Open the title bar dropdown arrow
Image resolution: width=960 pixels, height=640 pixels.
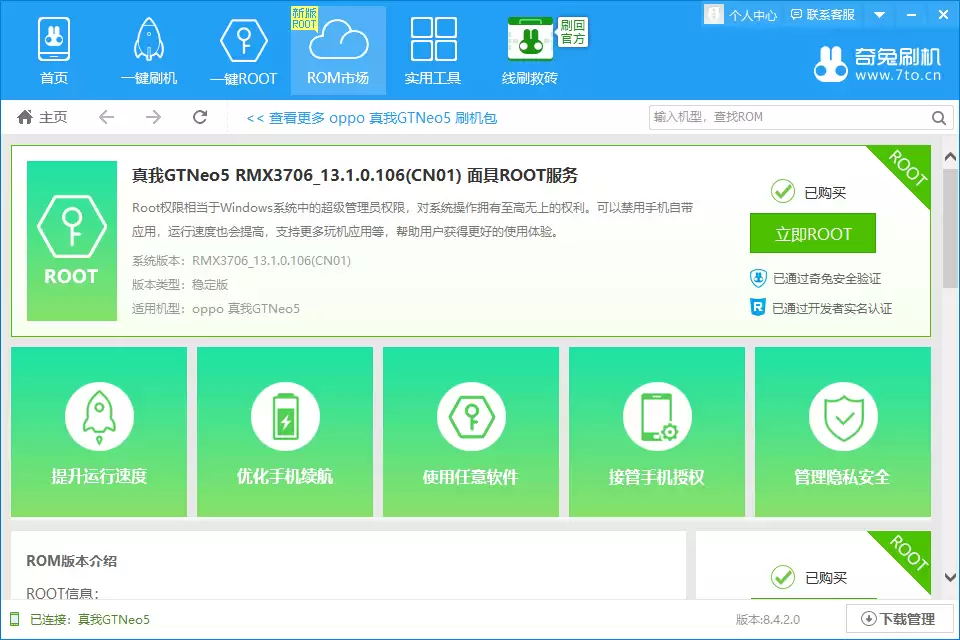click(879, 14)
